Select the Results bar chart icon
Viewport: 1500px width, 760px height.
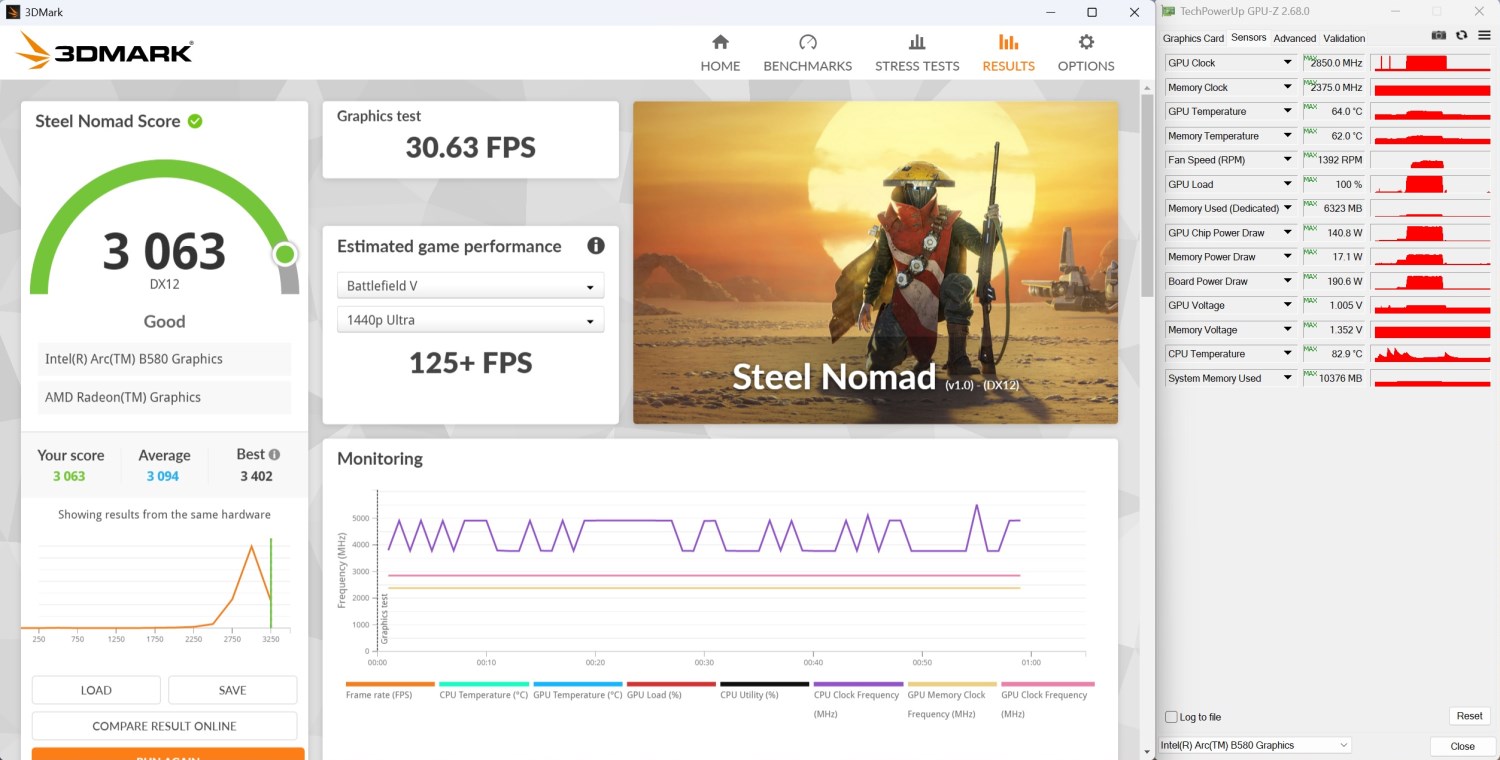(x=1008, y=42)
